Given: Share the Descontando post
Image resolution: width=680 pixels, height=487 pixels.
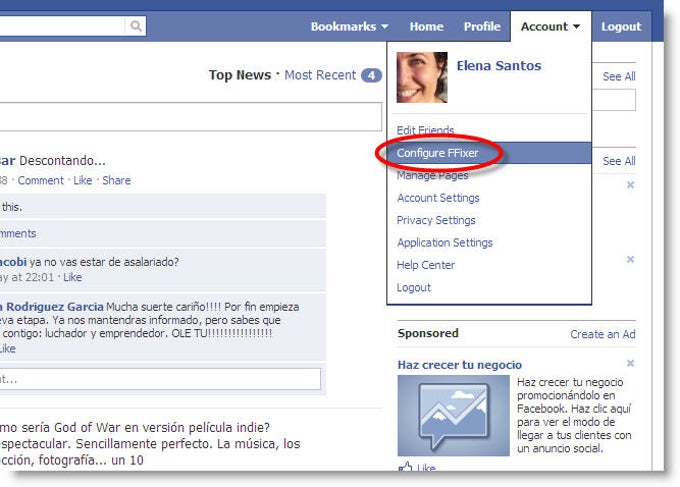Looking at the screenshot, I should click(x=116, y=180).
